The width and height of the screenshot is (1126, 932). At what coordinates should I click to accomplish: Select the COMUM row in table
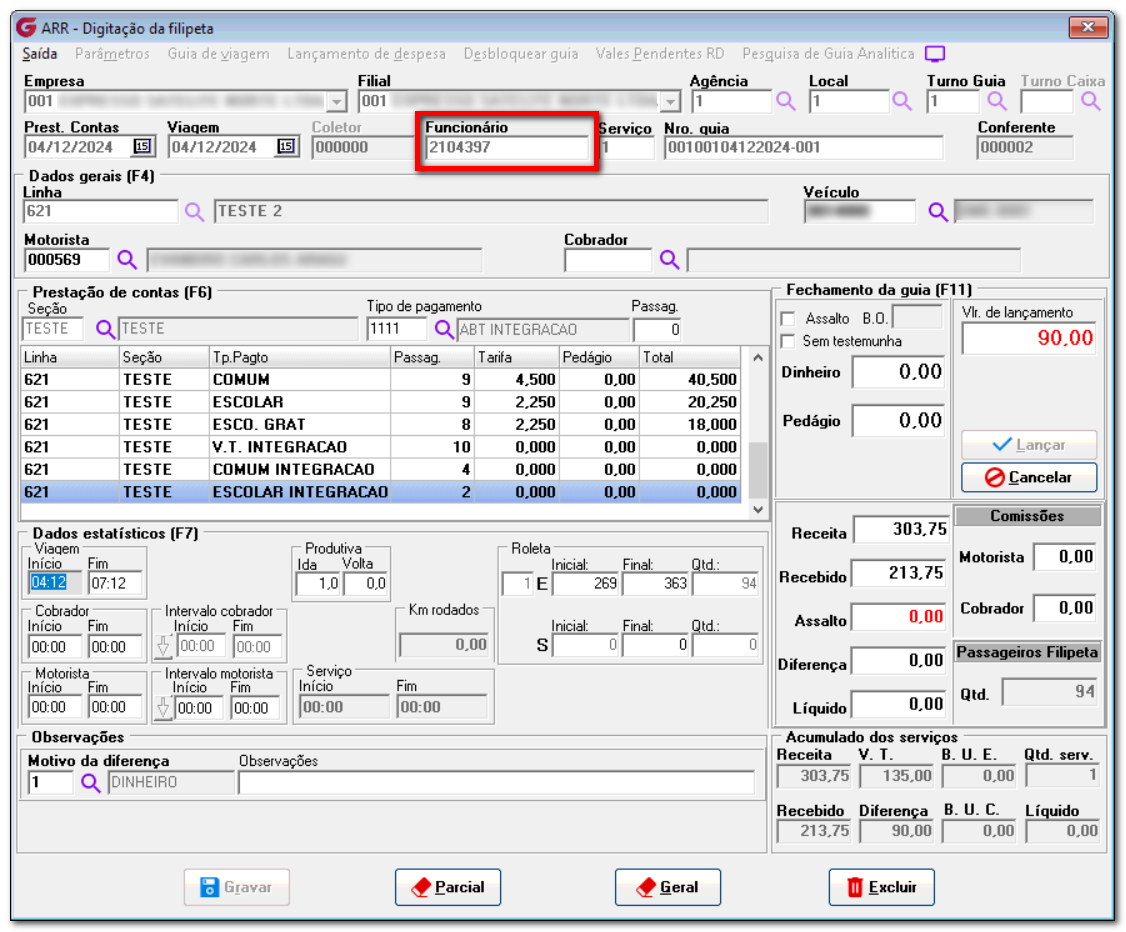tap(381, 380)
